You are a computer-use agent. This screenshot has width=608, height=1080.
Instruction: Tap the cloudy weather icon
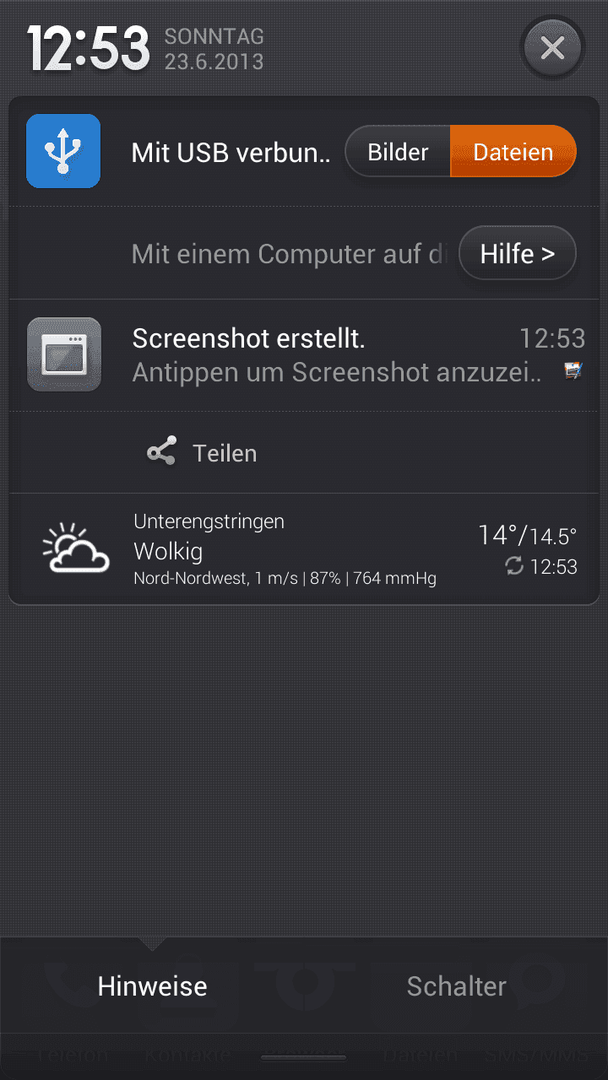[x=76, y=548]
